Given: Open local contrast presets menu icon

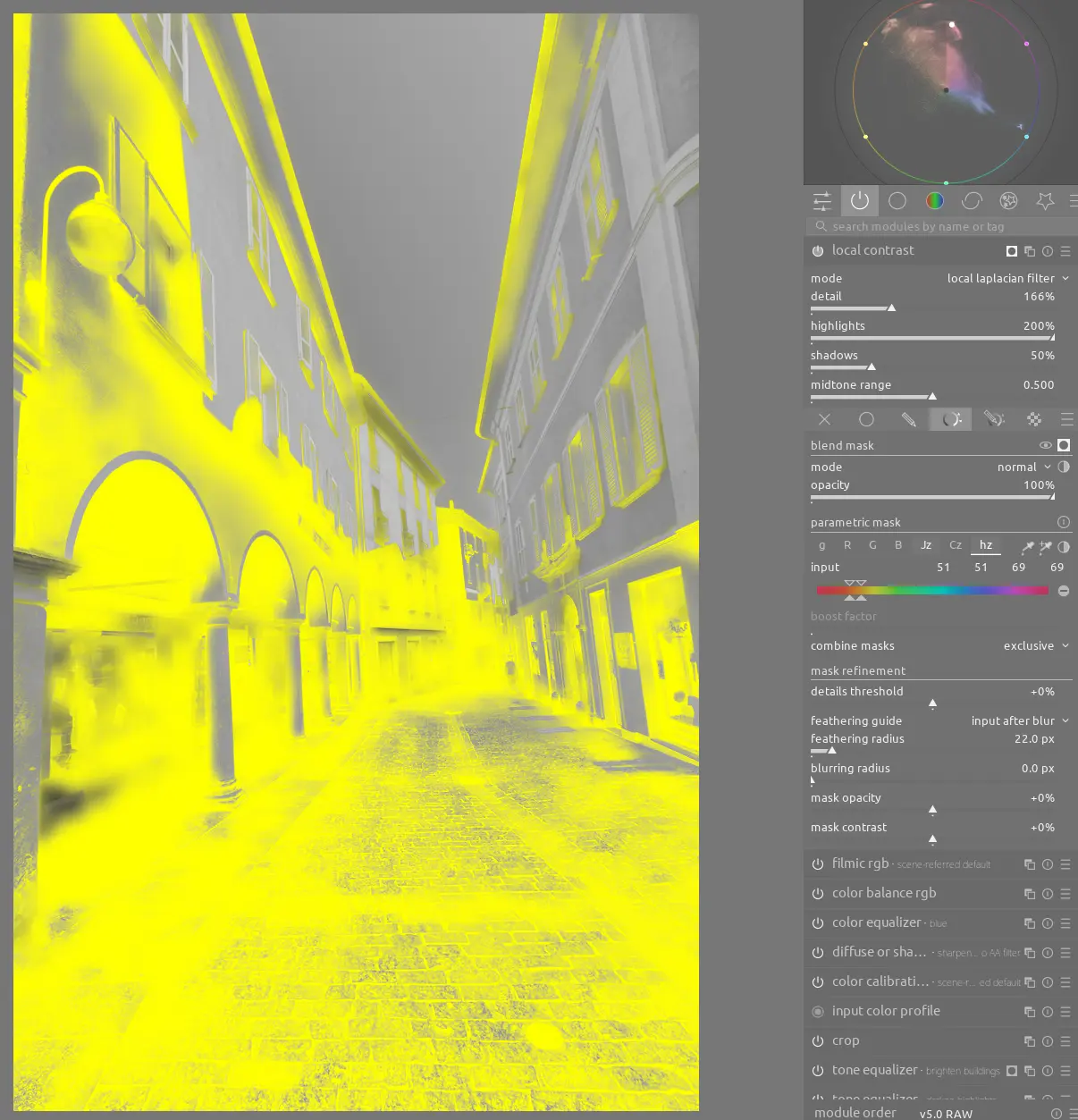Looking at the screenshot, I should 1065,250.
